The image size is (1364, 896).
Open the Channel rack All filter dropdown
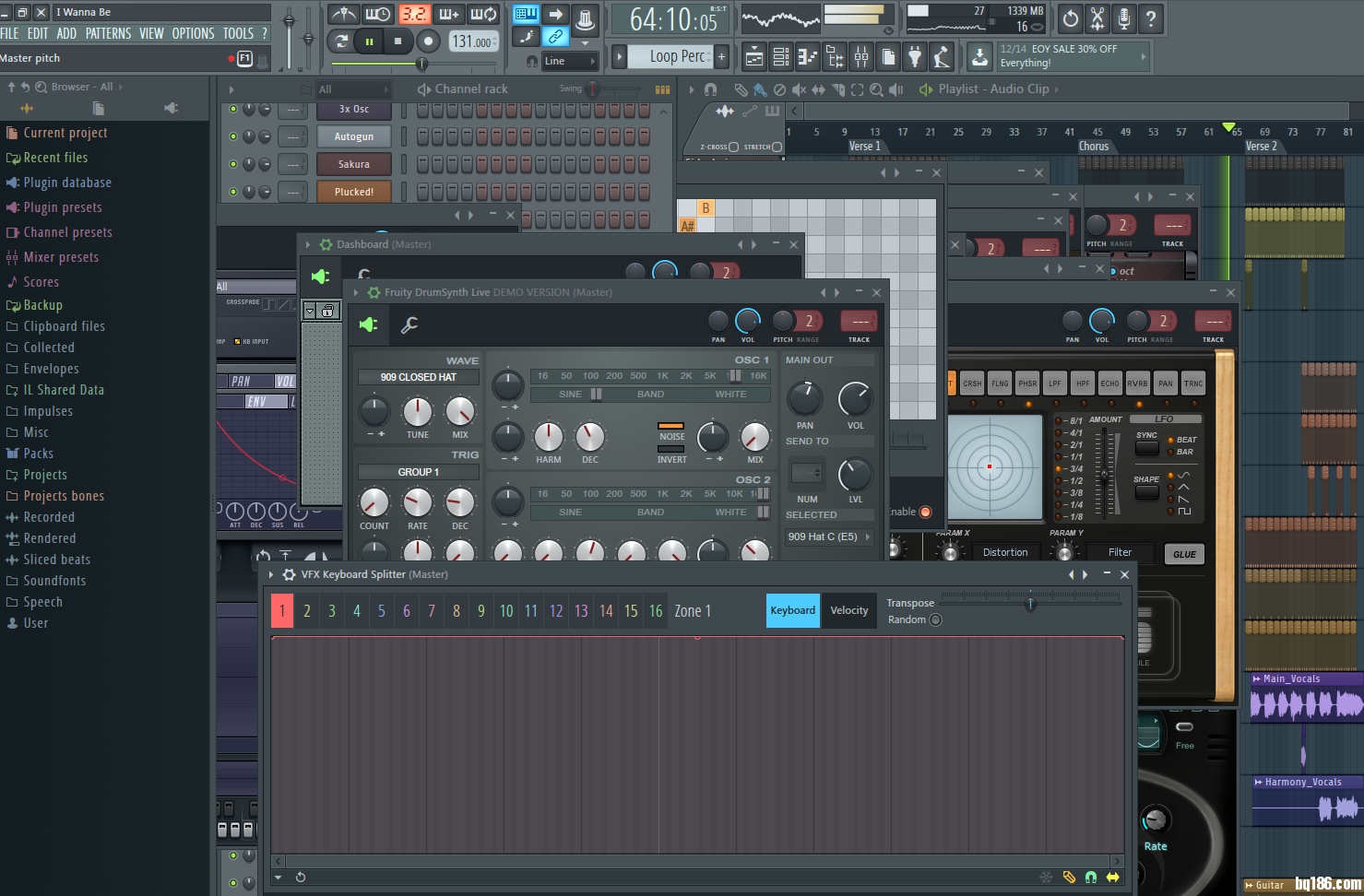point(353,89)
